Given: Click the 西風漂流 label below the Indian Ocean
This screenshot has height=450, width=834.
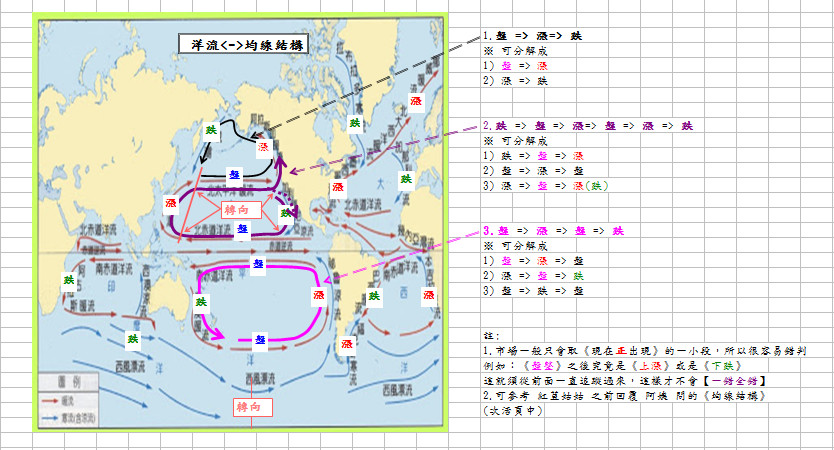Looking at the screenshot, I should (x=130, y=366).
